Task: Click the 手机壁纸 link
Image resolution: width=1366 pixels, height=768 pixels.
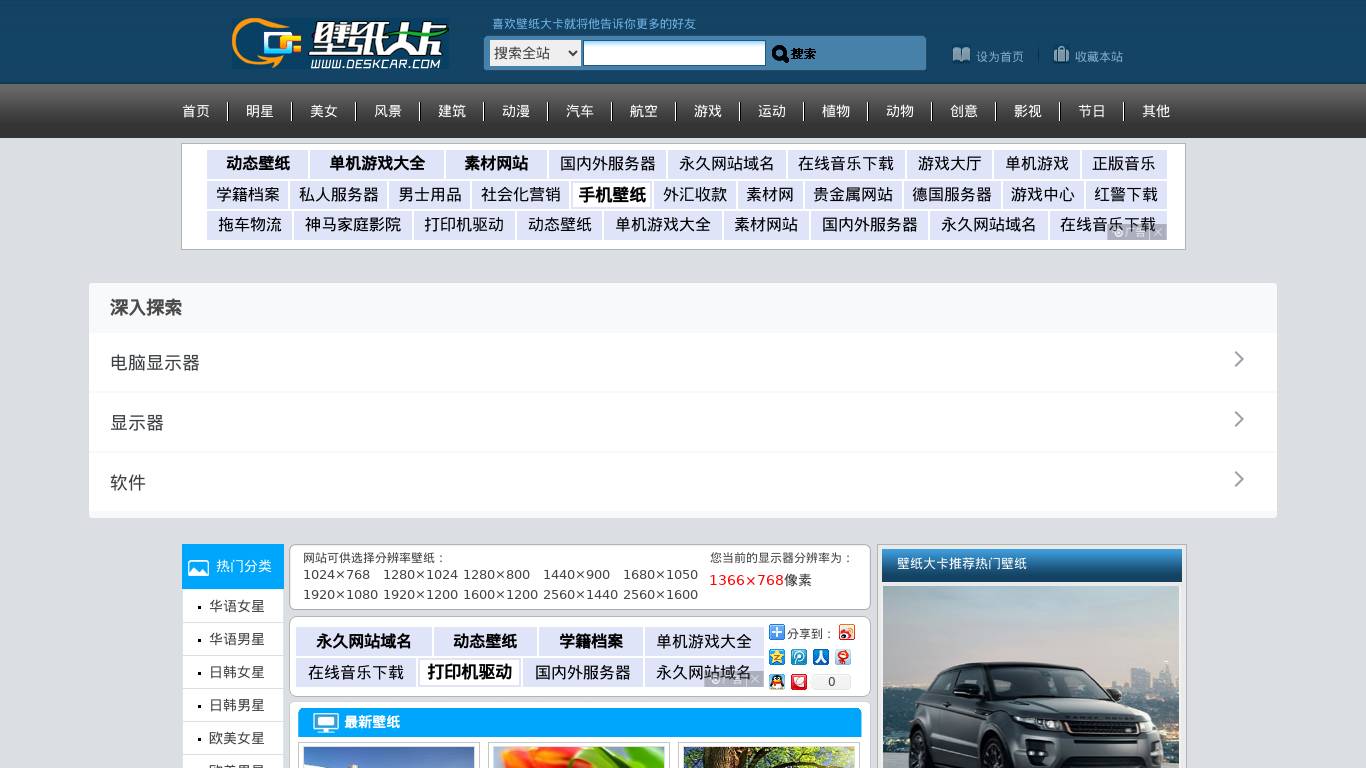Action: pyautogui.click(x=612, y=195)
